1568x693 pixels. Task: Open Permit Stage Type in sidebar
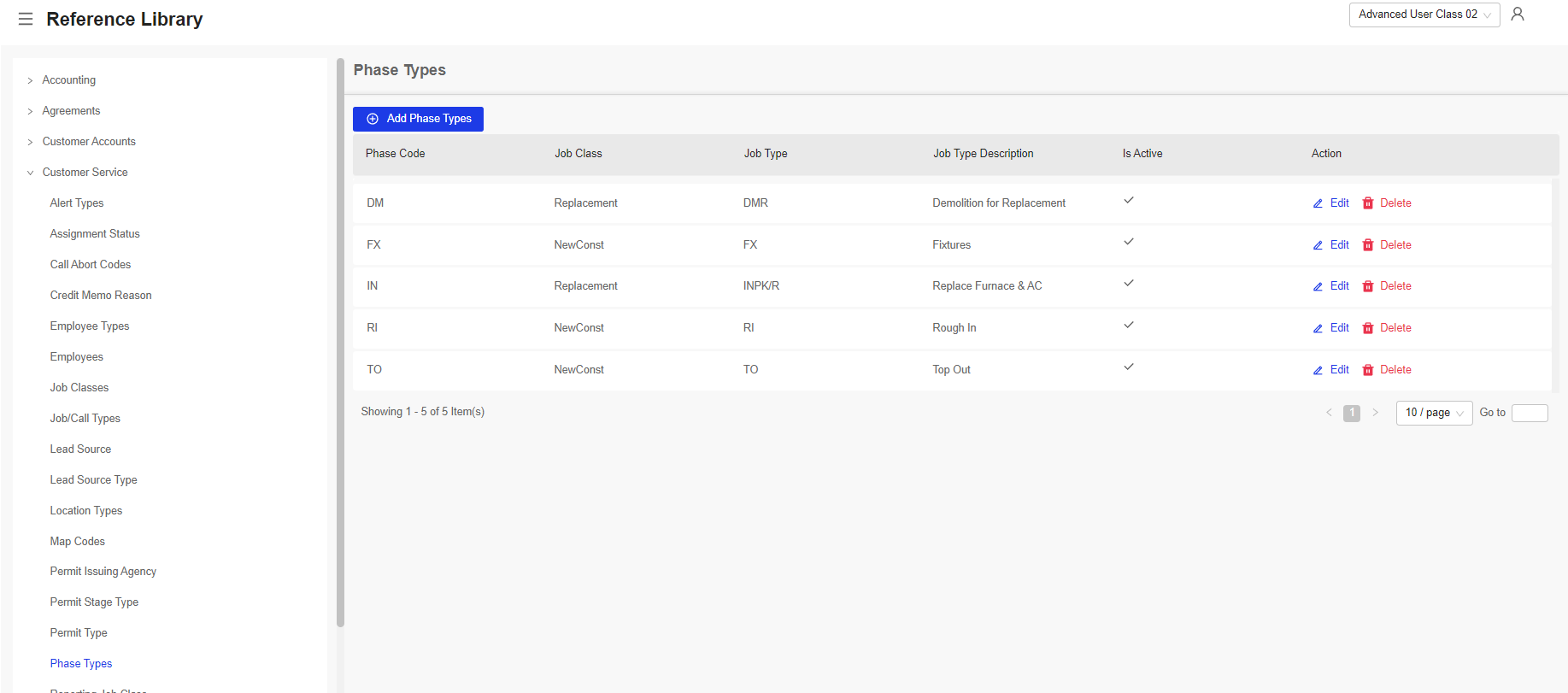point(94,602)
